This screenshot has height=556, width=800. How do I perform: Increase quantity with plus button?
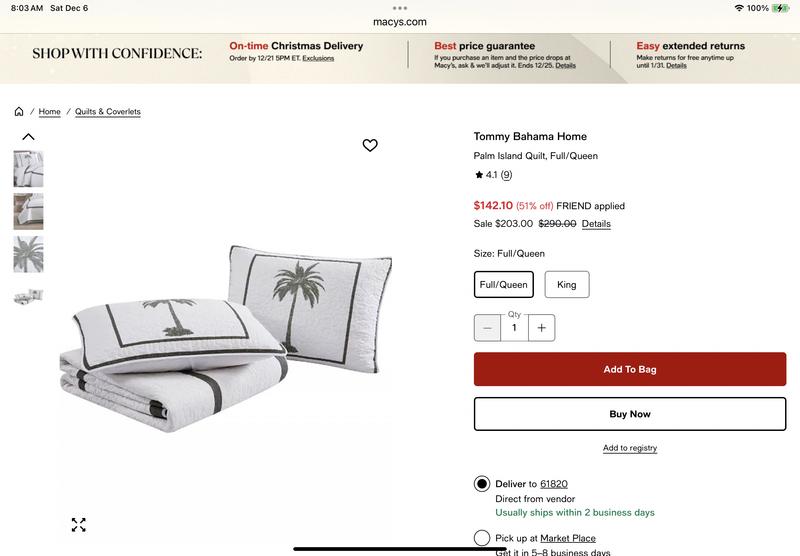click(541, 327)
